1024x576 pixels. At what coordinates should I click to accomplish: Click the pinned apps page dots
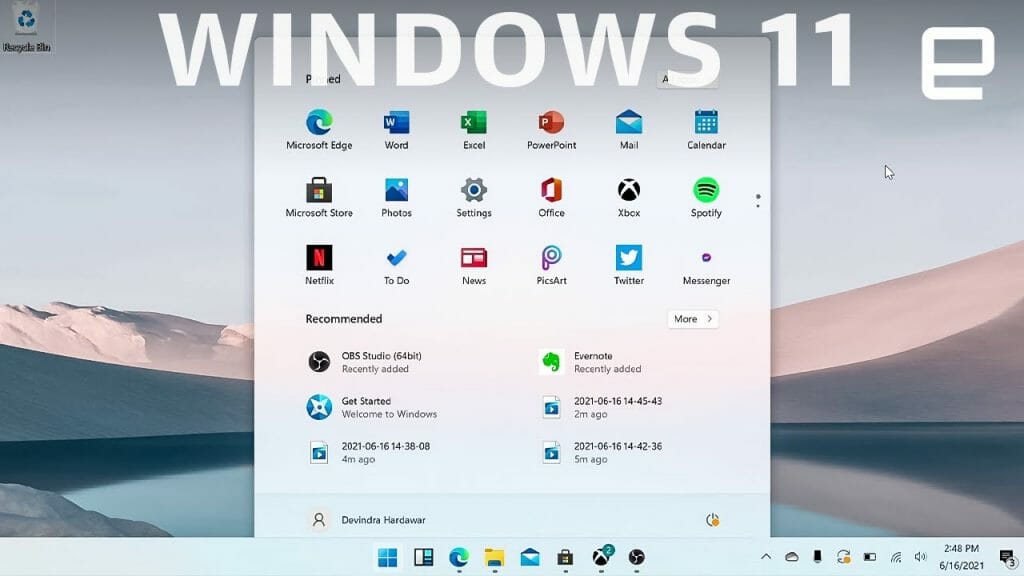758,201
